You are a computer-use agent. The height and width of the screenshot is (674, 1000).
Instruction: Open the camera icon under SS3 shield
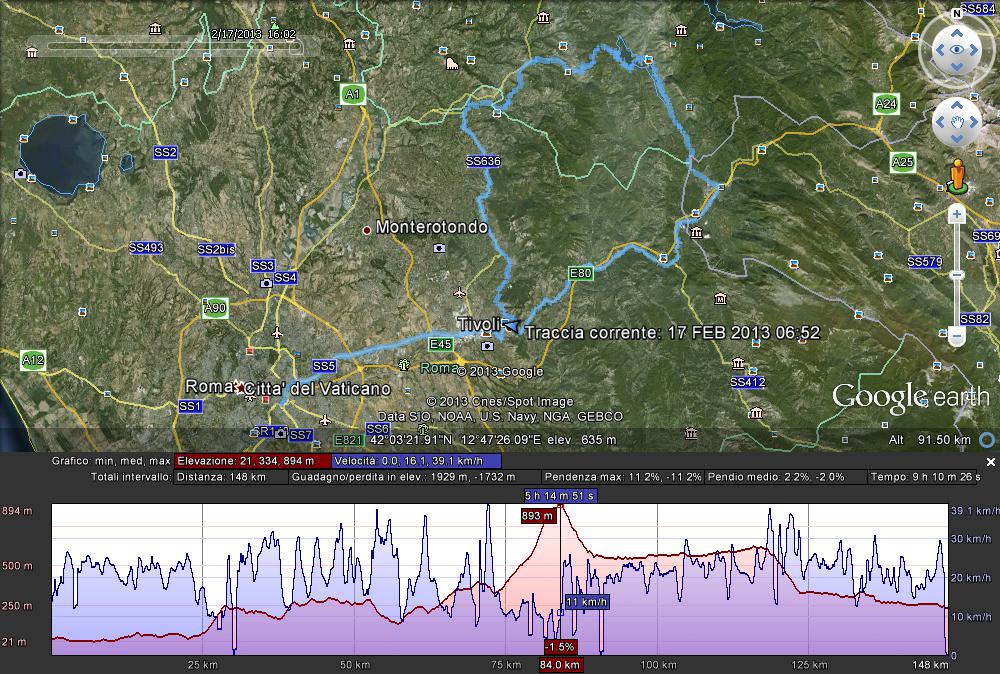267,282
